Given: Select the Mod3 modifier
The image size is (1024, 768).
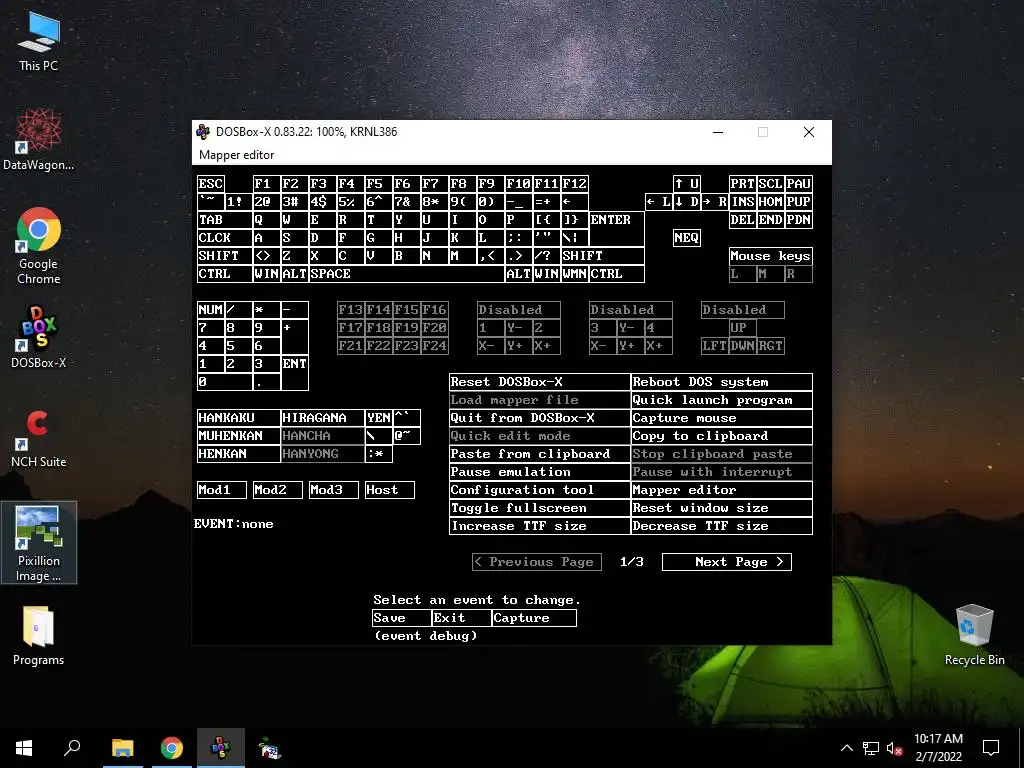Looking at the screenshot, I should (x=334, y=490).
